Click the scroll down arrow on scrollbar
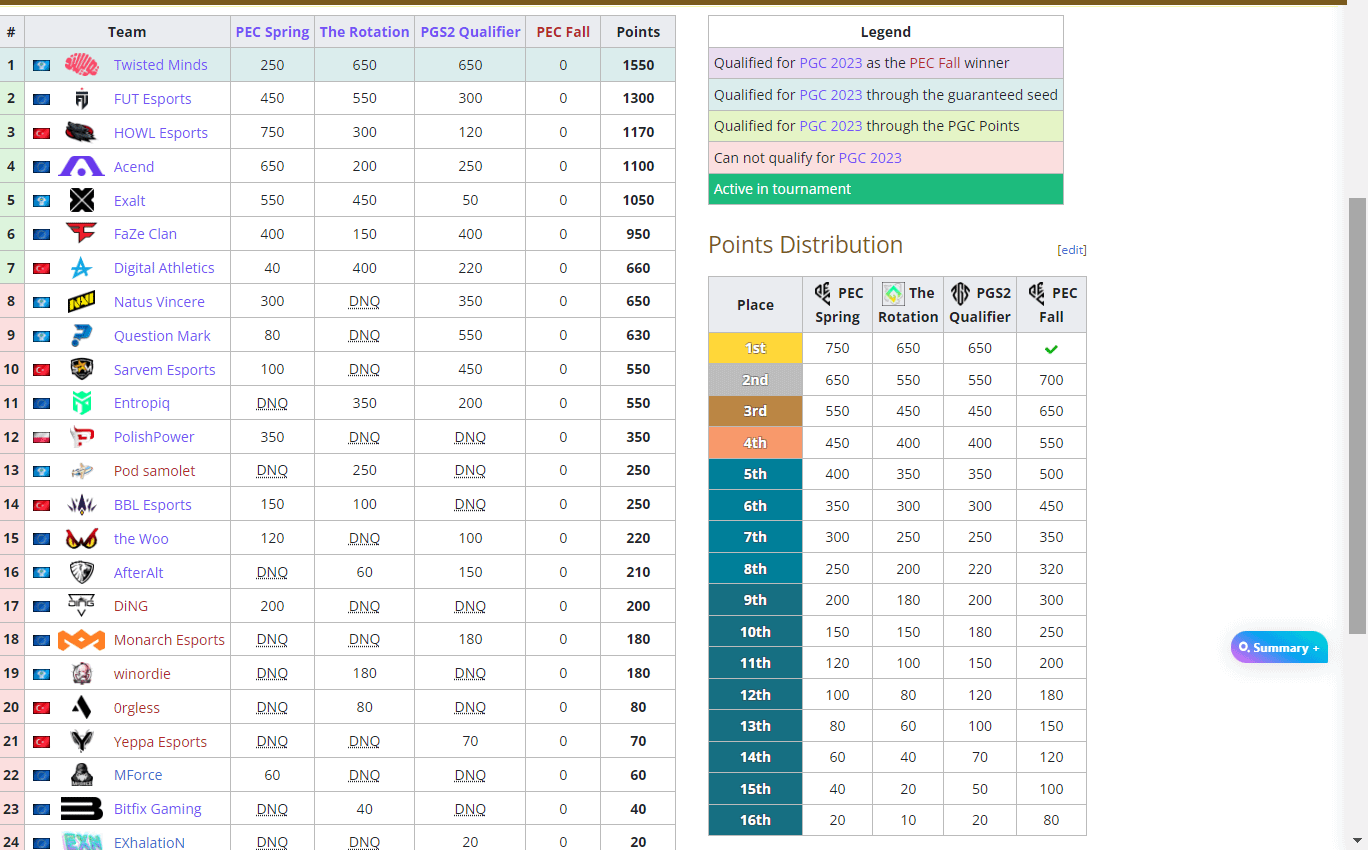 click(1357, 840)
